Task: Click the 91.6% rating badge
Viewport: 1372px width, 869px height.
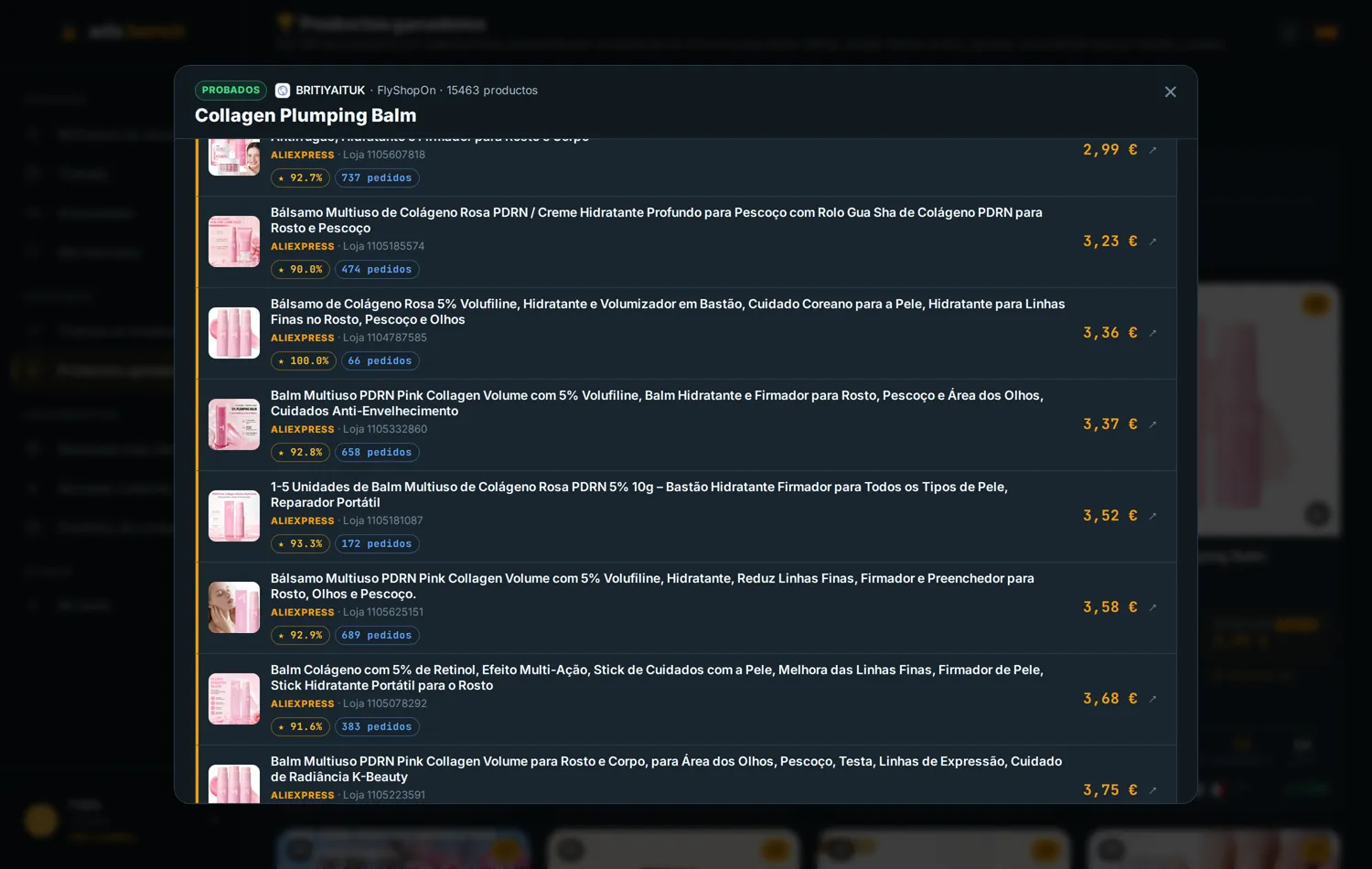Action: [300, 727]
